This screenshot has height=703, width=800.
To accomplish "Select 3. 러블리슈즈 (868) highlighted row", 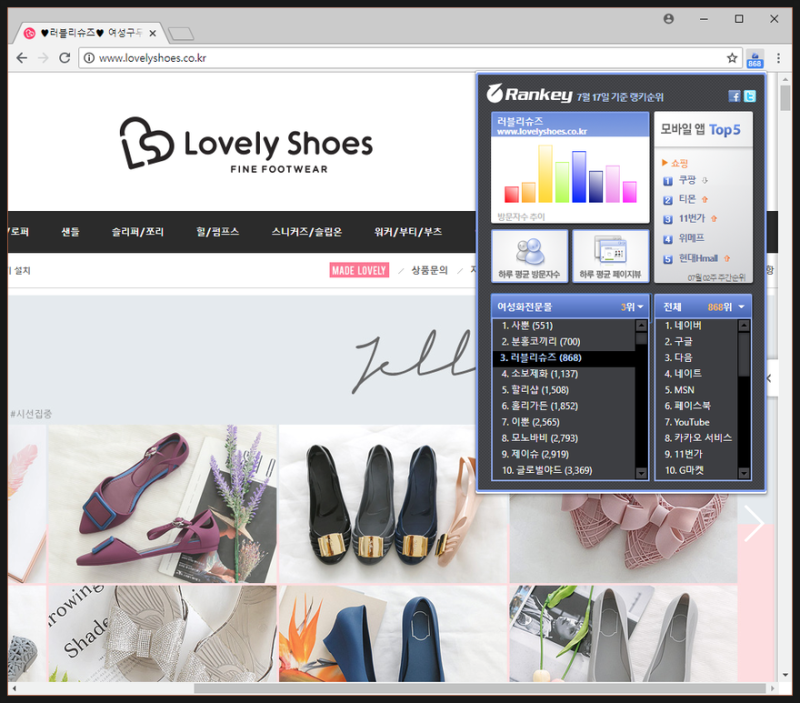I will (x=563, y=358).
